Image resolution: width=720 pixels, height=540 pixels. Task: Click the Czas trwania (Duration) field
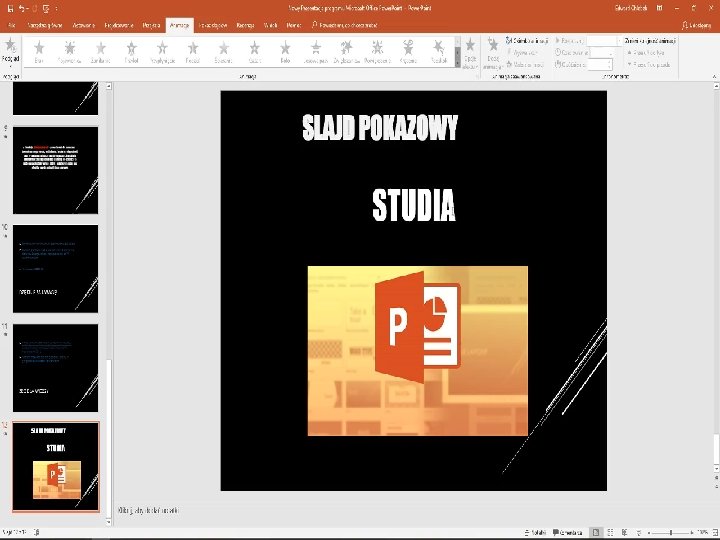(x=602, y=53)
